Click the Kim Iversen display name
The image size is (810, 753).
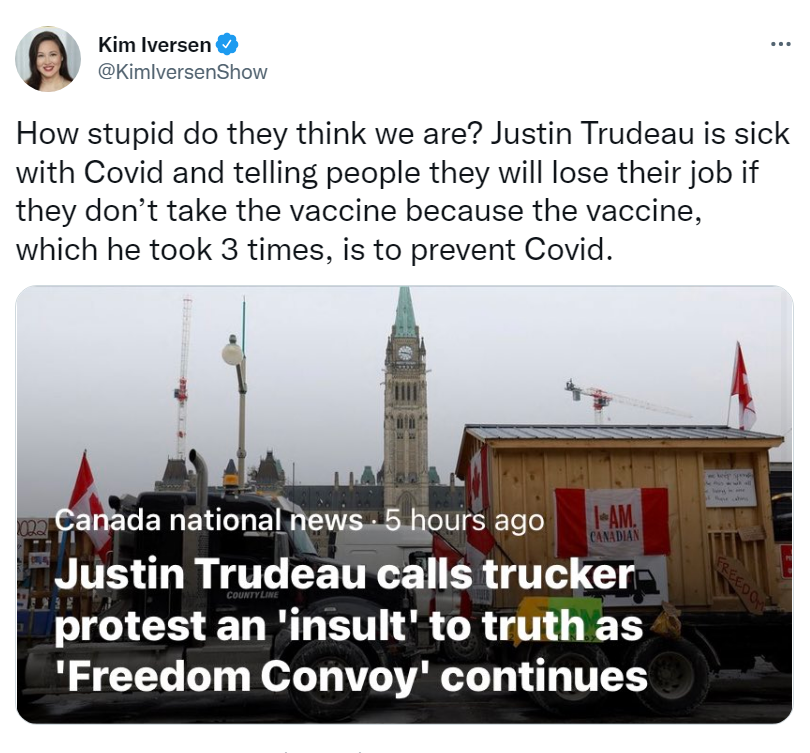point(154,45)
